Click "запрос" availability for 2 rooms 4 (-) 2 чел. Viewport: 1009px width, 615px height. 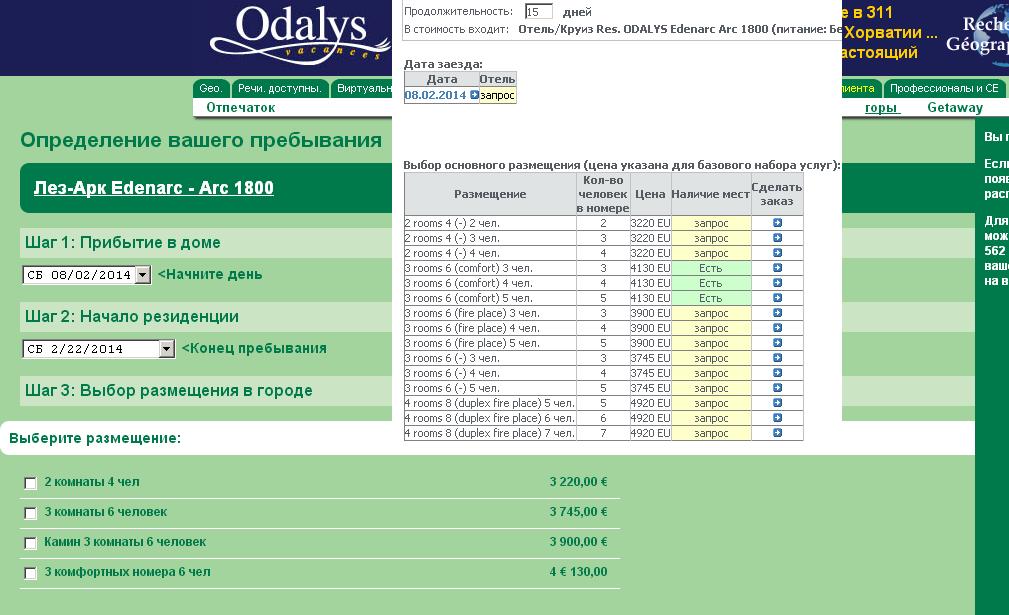pyautogui.click(x=711, y=223)
